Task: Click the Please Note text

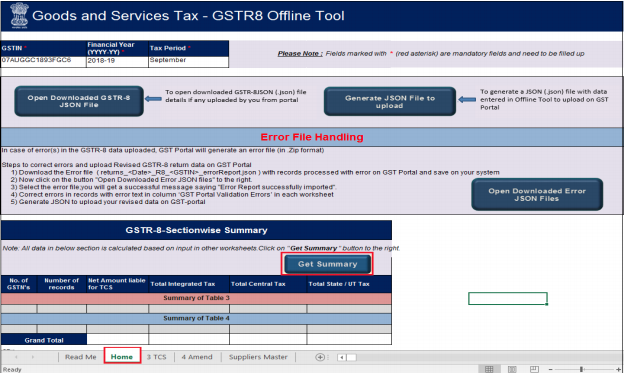Action: point(300,53)
